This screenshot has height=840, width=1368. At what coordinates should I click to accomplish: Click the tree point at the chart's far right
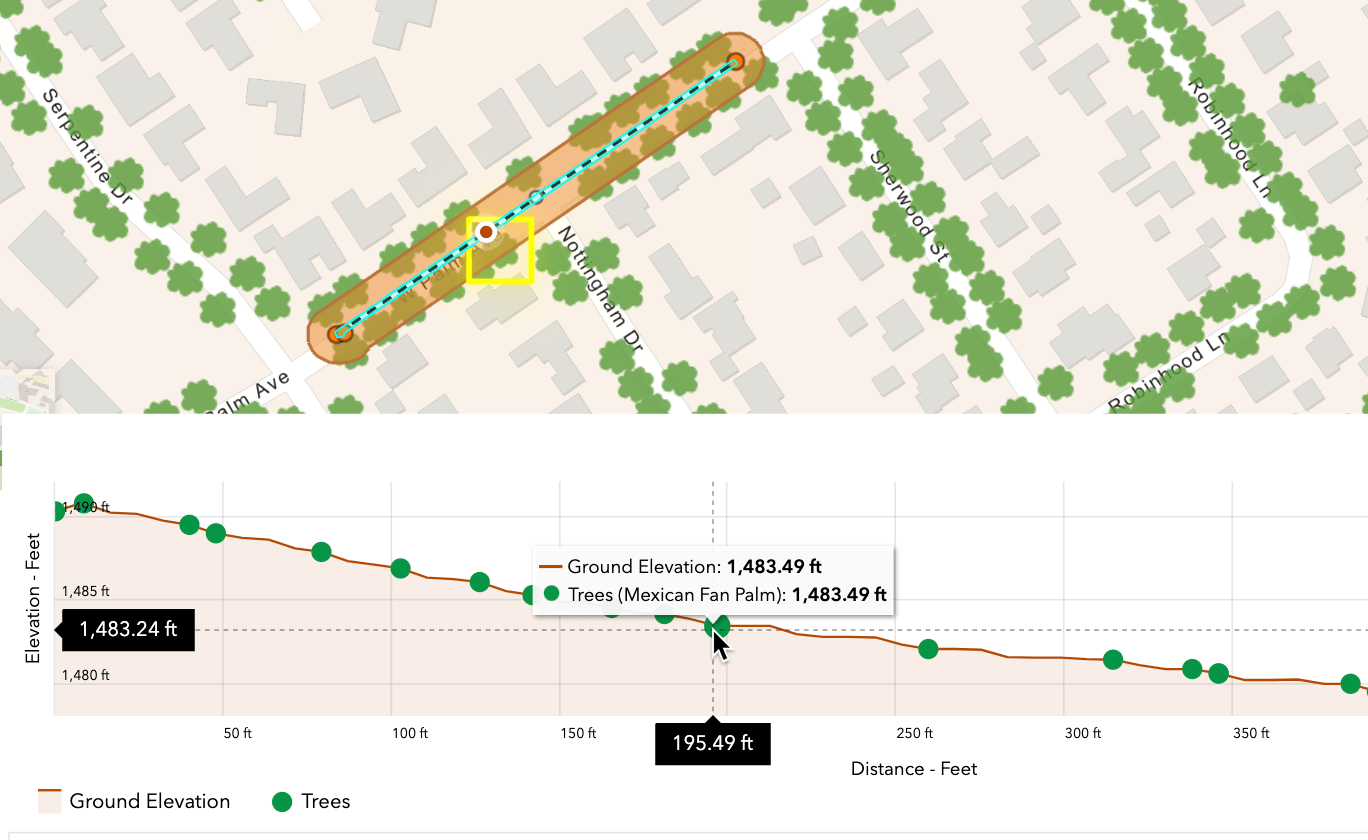pyautogui.click(x=1350, y=684)
